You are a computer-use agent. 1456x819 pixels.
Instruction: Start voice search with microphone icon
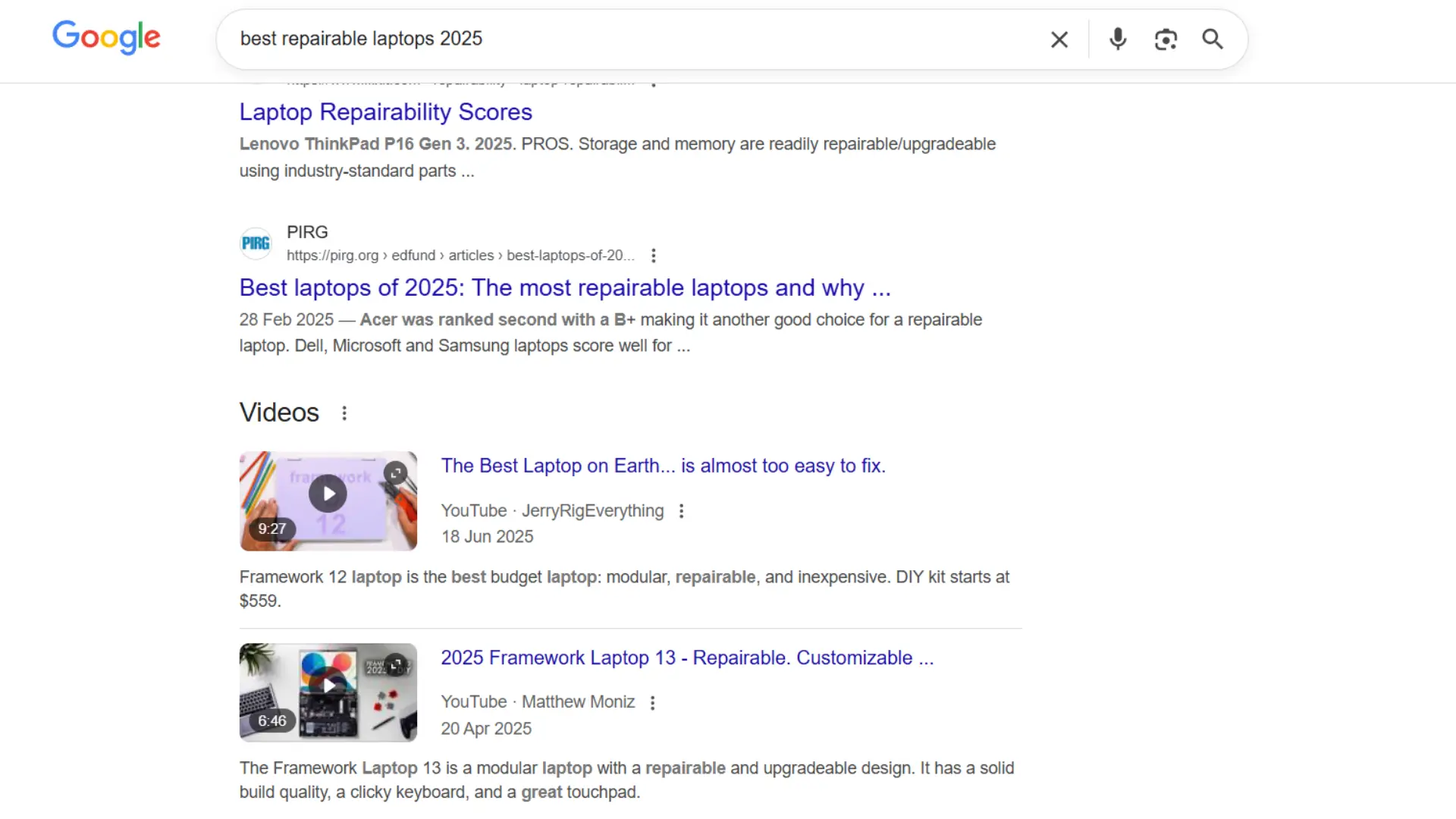click(1117, 39)
